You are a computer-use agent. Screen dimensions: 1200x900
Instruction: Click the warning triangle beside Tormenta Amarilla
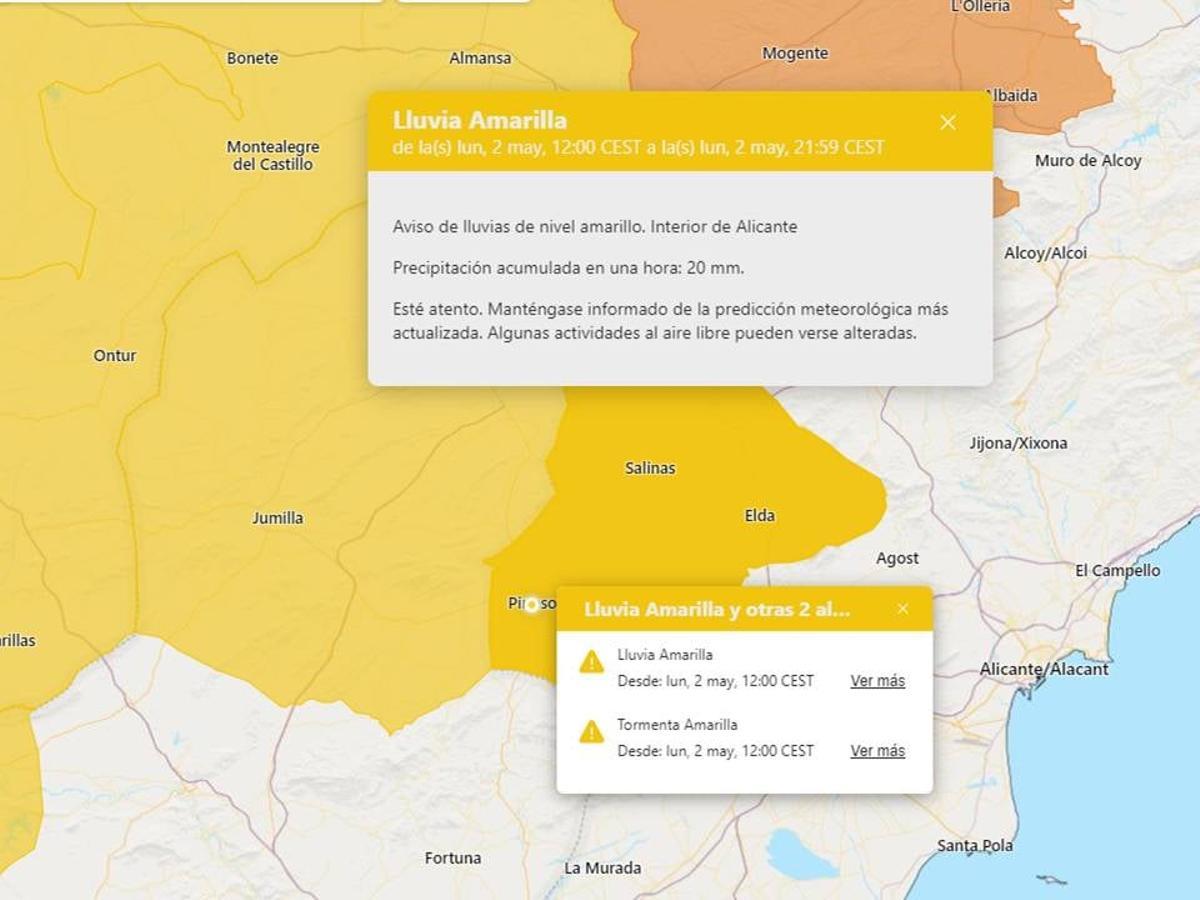[x=591, y=732]
